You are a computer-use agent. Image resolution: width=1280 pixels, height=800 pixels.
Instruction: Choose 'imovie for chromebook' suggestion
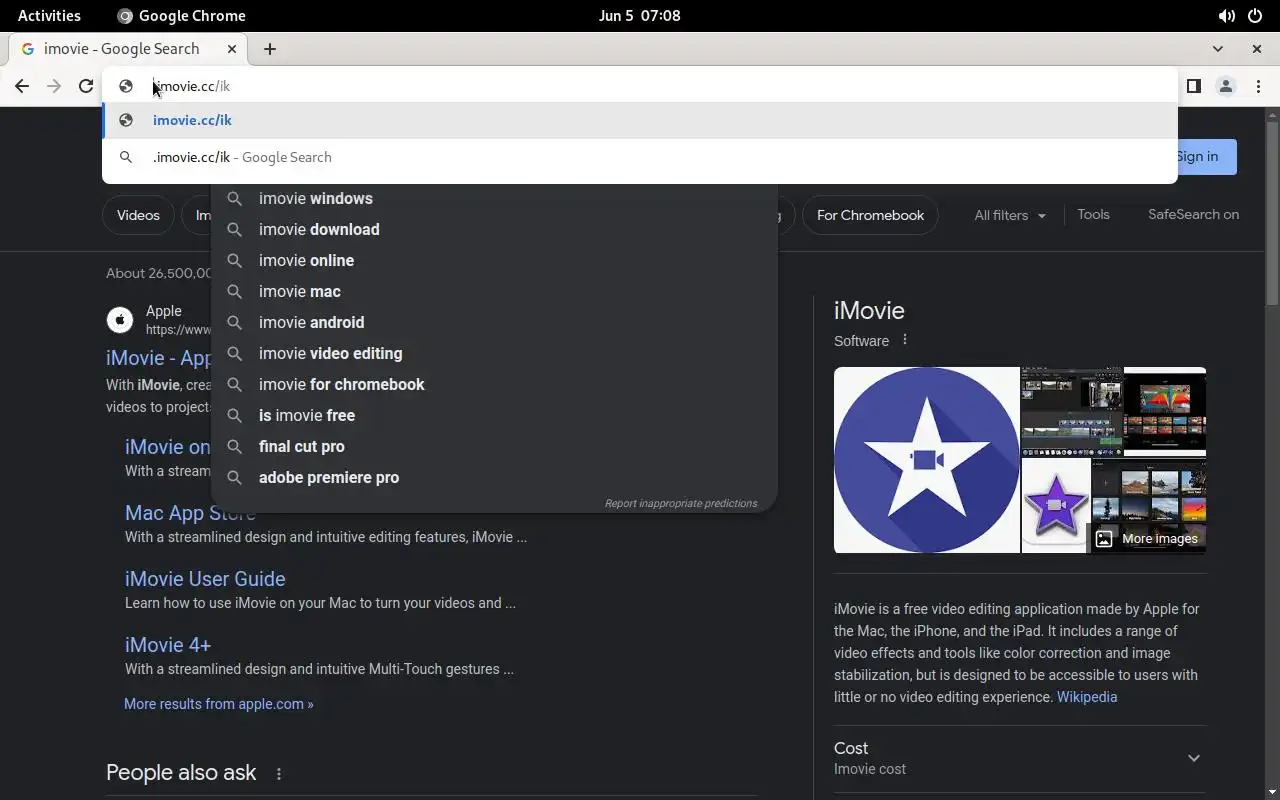494,384
